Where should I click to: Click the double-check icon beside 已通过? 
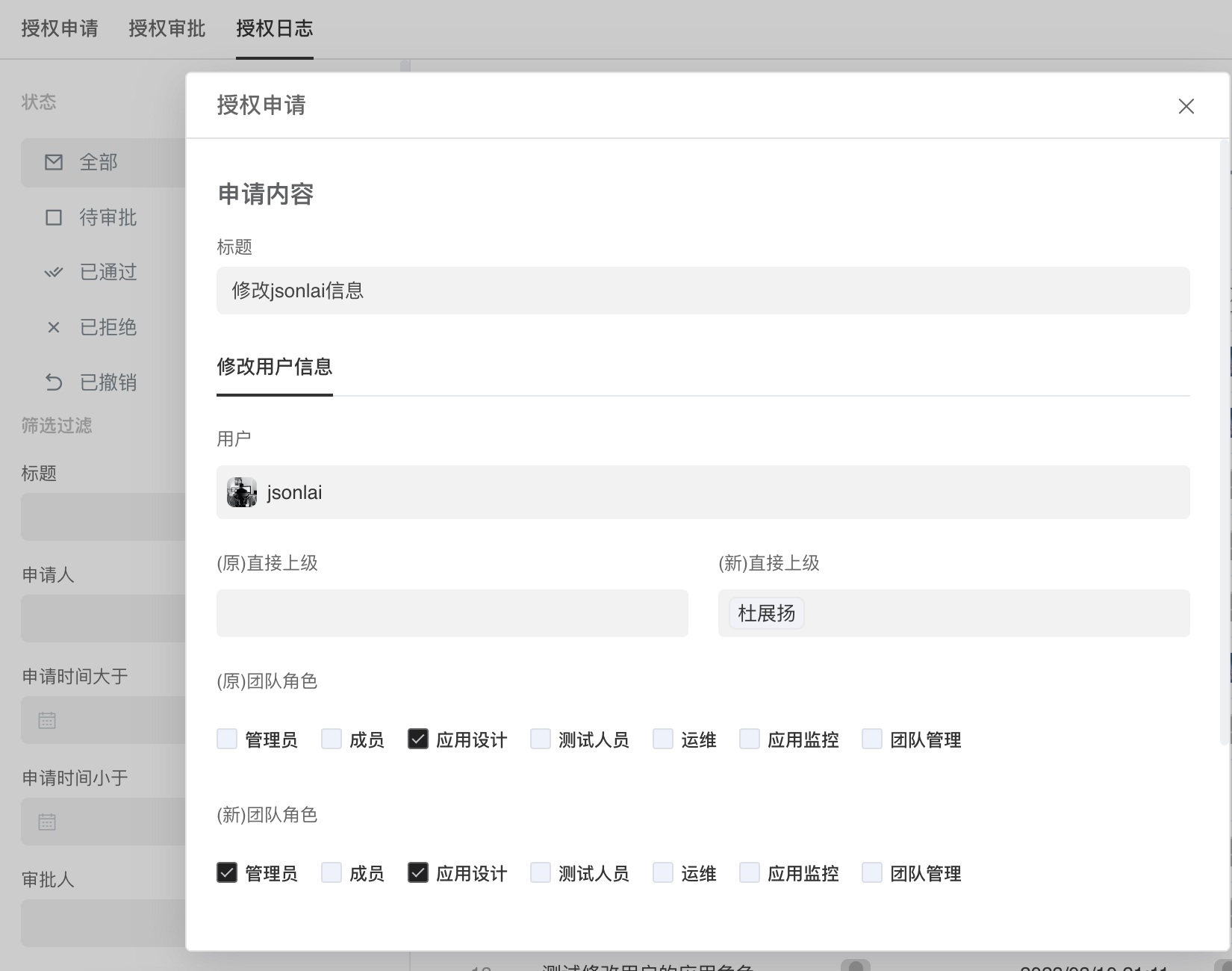54,273
